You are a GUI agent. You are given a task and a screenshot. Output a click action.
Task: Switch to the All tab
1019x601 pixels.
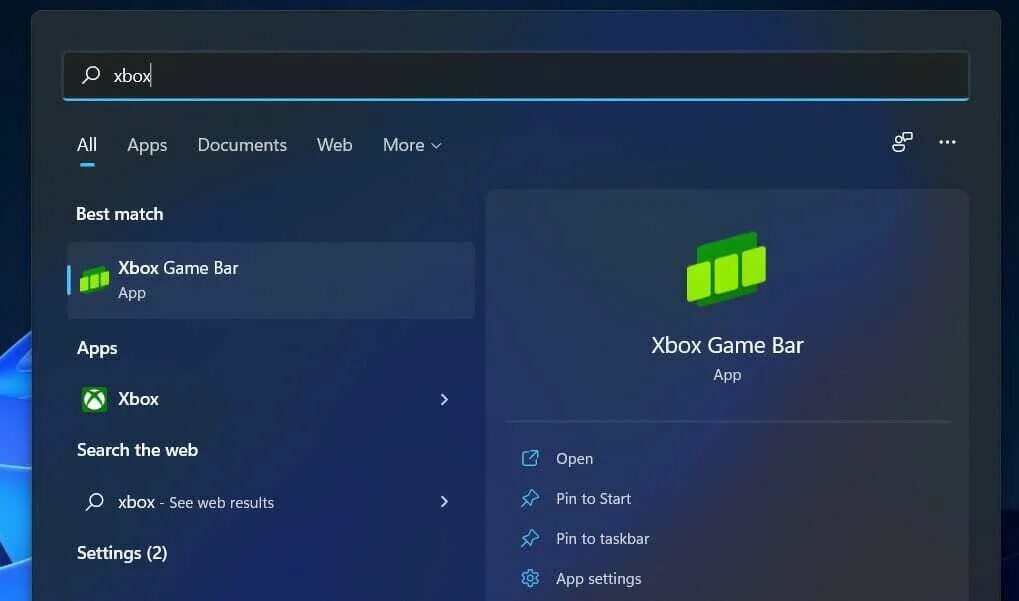click(87, 145)
